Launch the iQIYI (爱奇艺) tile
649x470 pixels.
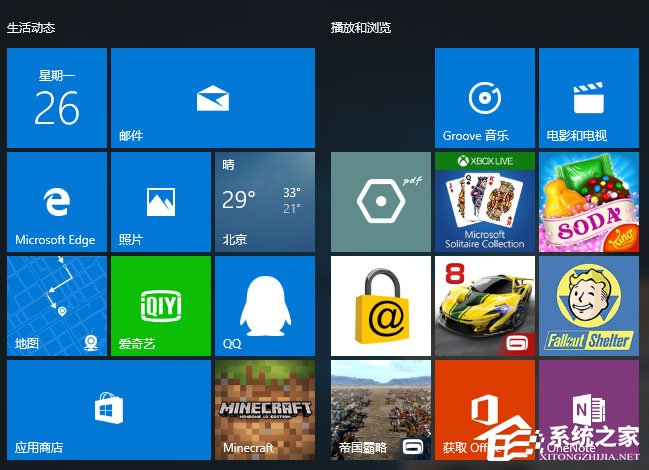161,306
